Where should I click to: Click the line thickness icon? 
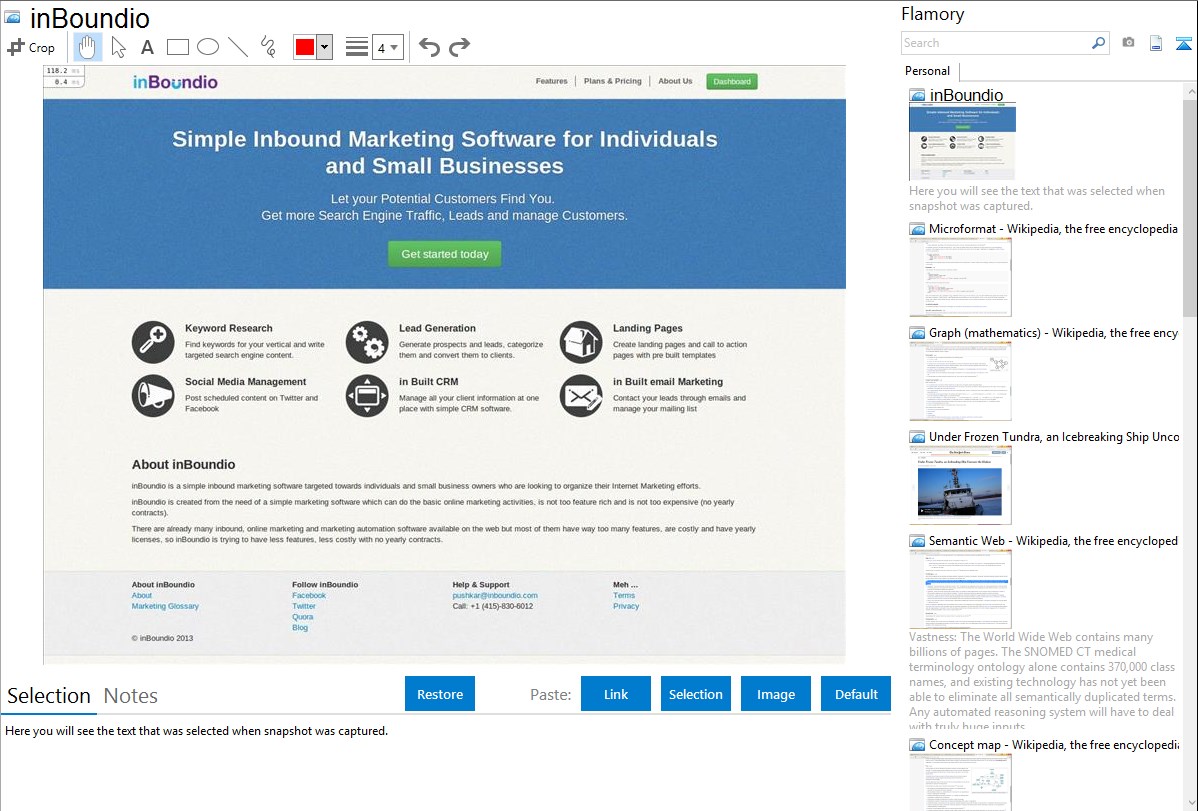coord(356,47)
